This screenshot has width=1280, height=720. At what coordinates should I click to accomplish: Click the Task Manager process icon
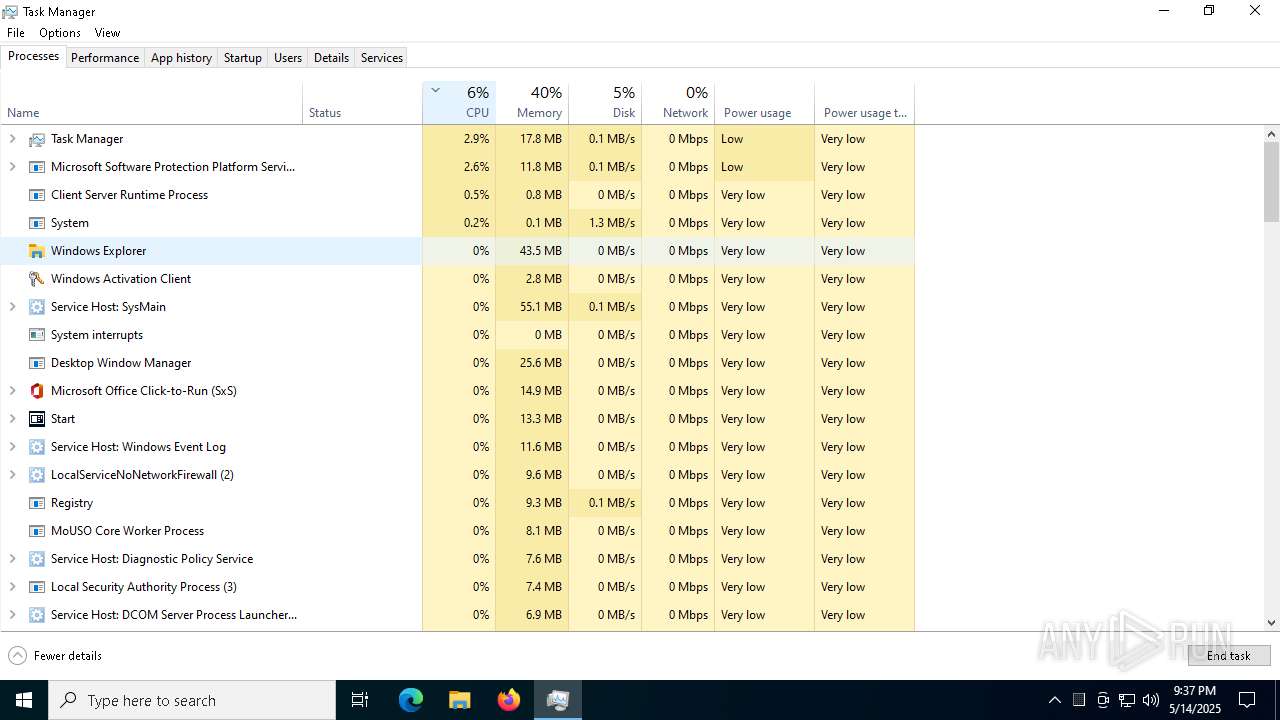pos(37,139)
